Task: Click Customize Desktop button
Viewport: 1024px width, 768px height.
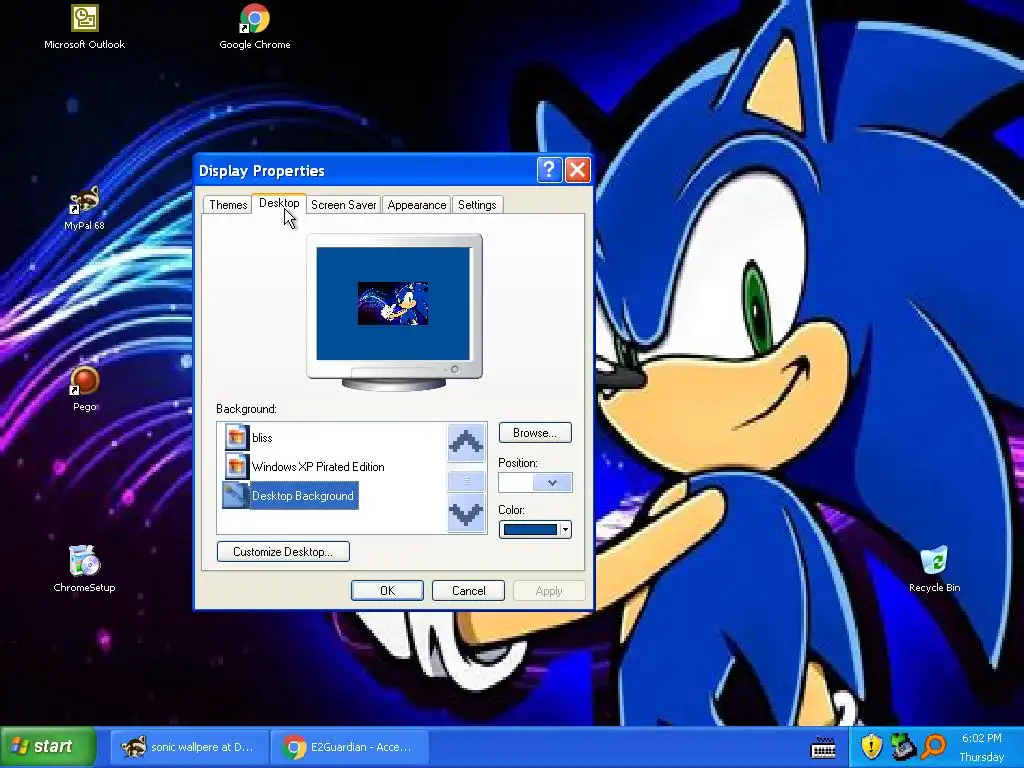Action: click(x=283, y=552)
